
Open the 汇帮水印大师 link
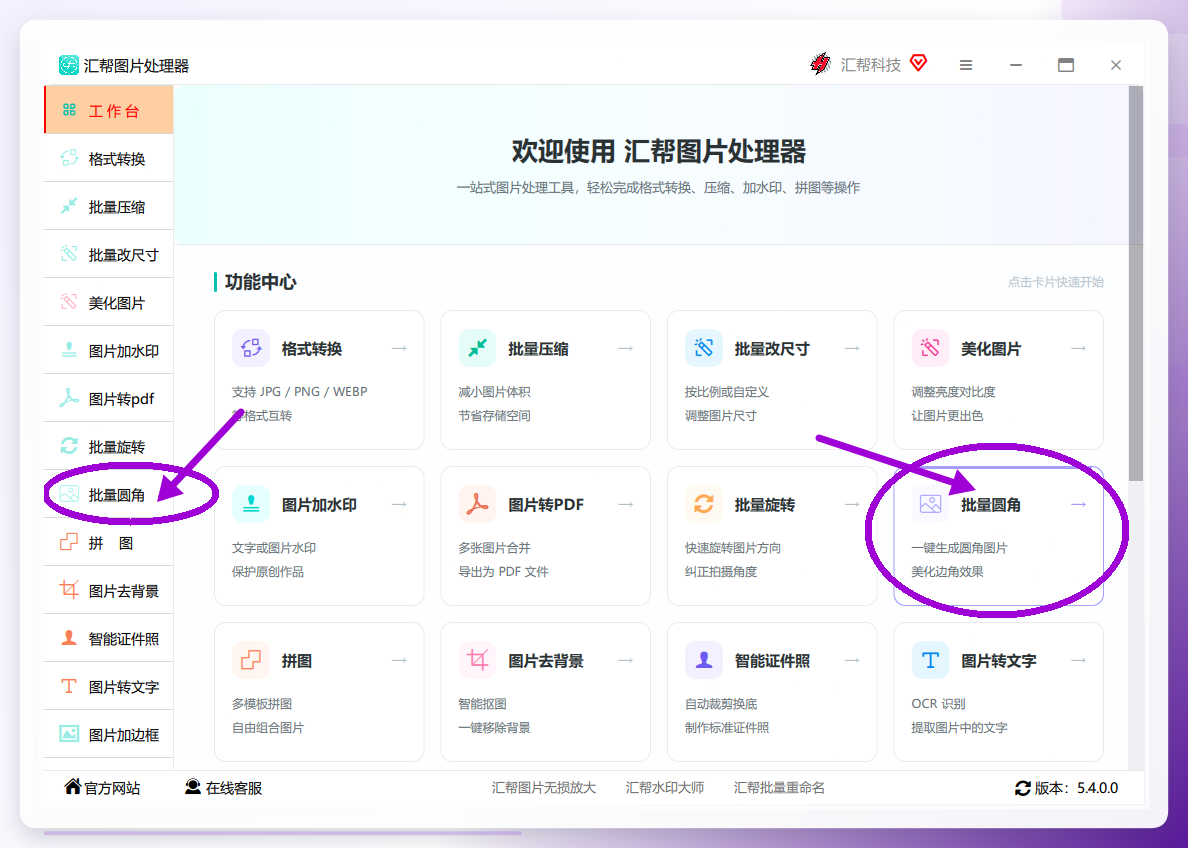pyautogui.click(x=665, y=787)
